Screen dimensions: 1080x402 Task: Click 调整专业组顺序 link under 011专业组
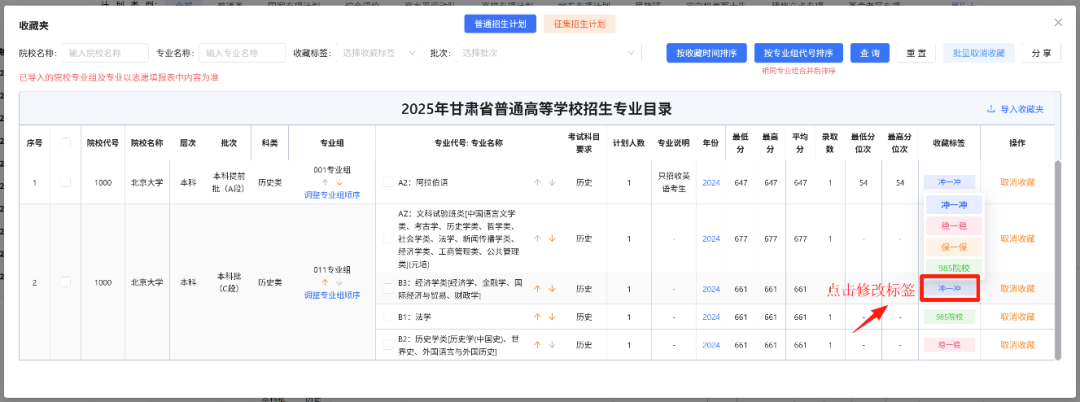[x=332, y=295]
